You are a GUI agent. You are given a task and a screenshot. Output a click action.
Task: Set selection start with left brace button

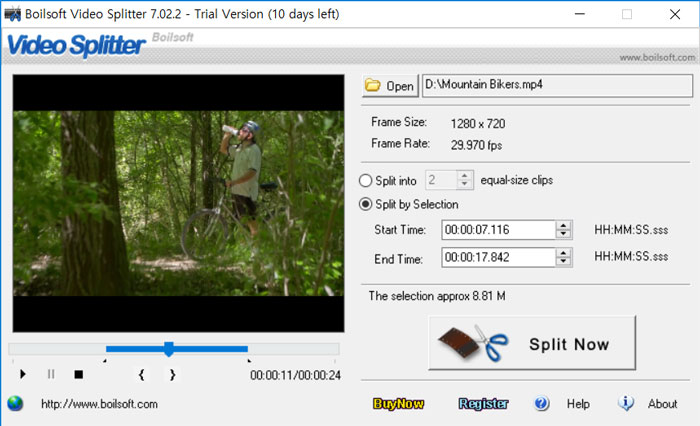click(142, 375)
